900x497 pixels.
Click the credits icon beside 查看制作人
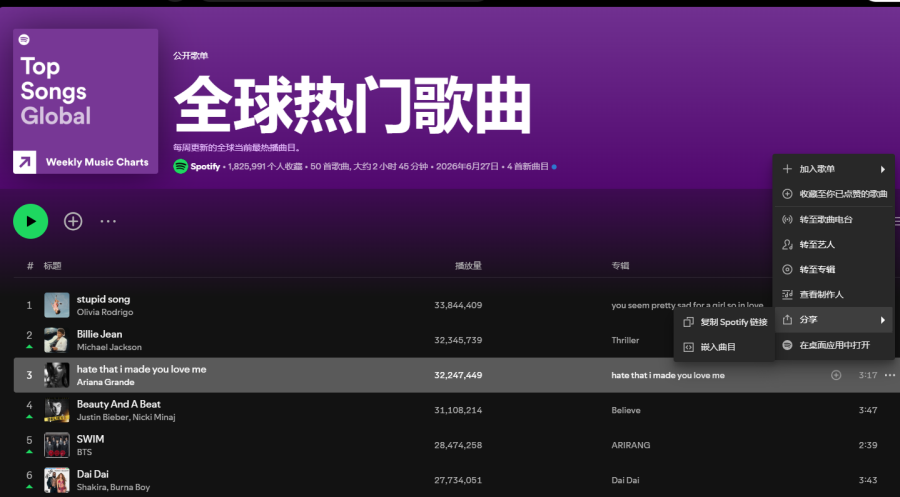point(788,294)
